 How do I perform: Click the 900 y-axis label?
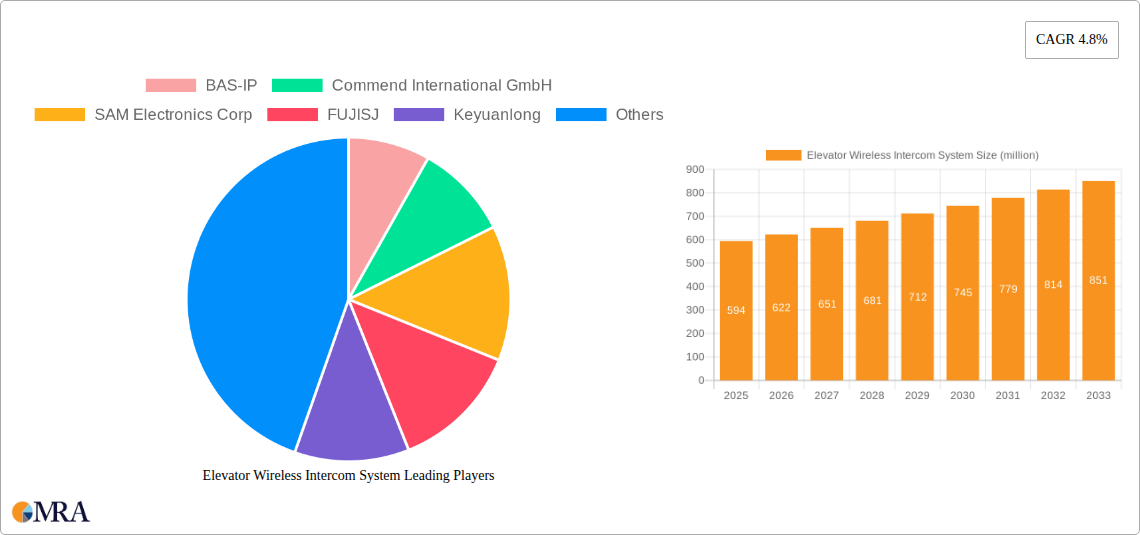pos(695,169)
